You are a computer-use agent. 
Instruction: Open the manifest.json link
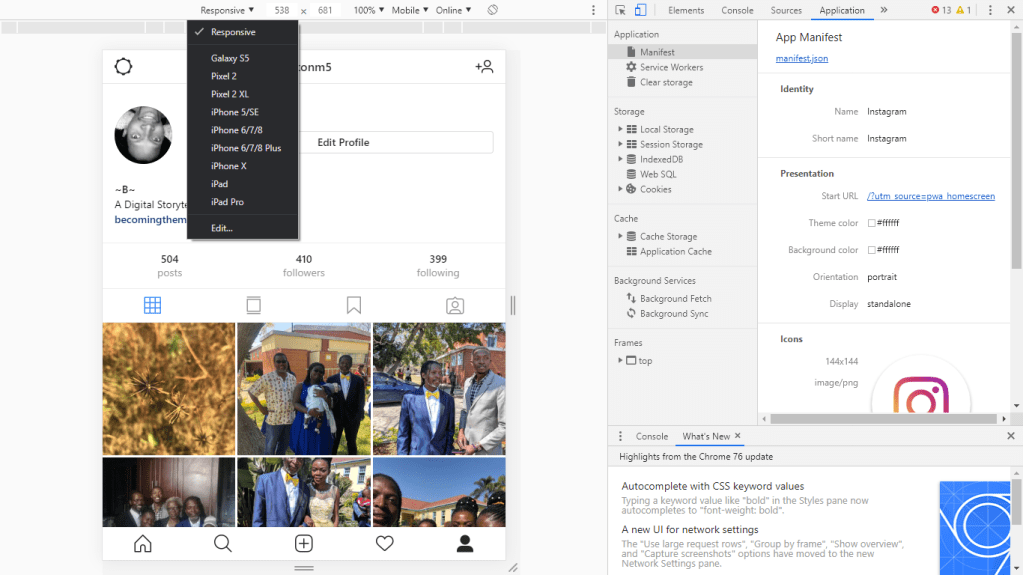click(x=801, y=58)
